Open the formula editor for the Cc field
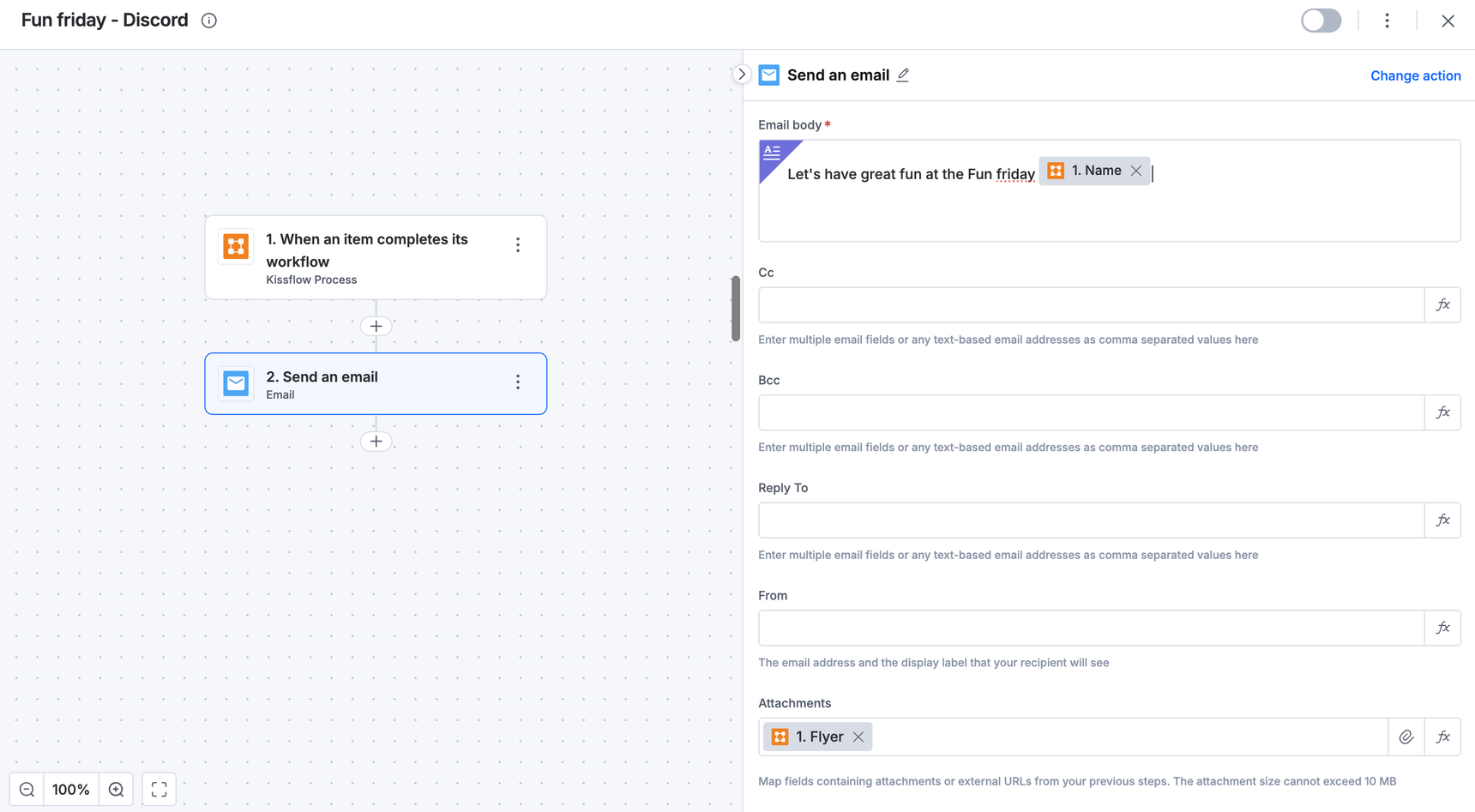The image size is (1475, 812). click(1442, 305)
